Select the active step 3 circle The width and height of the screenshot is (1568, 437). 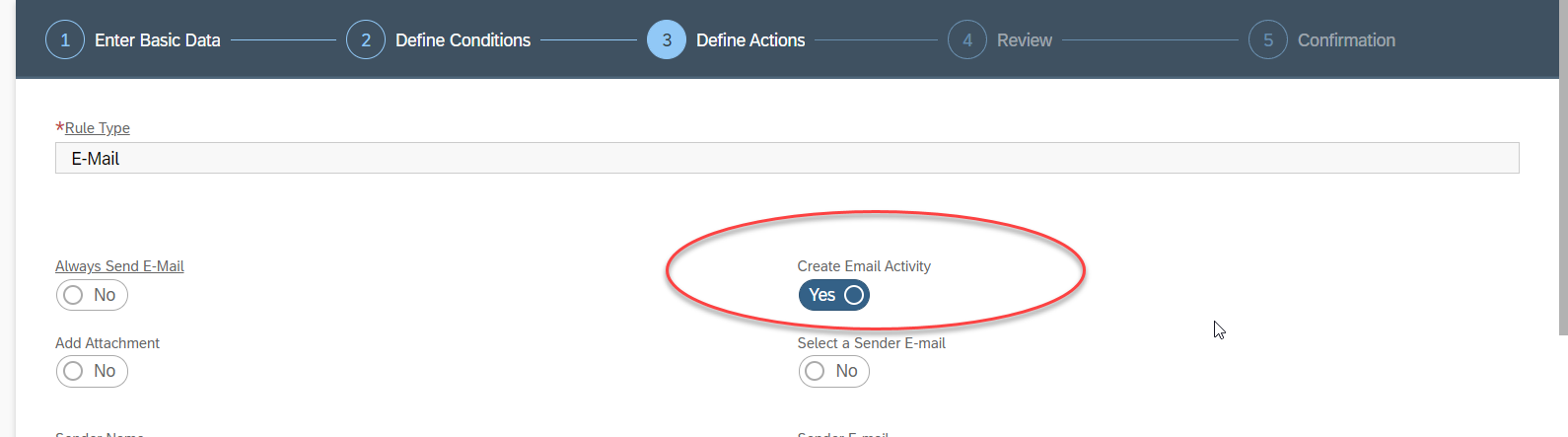(667, 40)
